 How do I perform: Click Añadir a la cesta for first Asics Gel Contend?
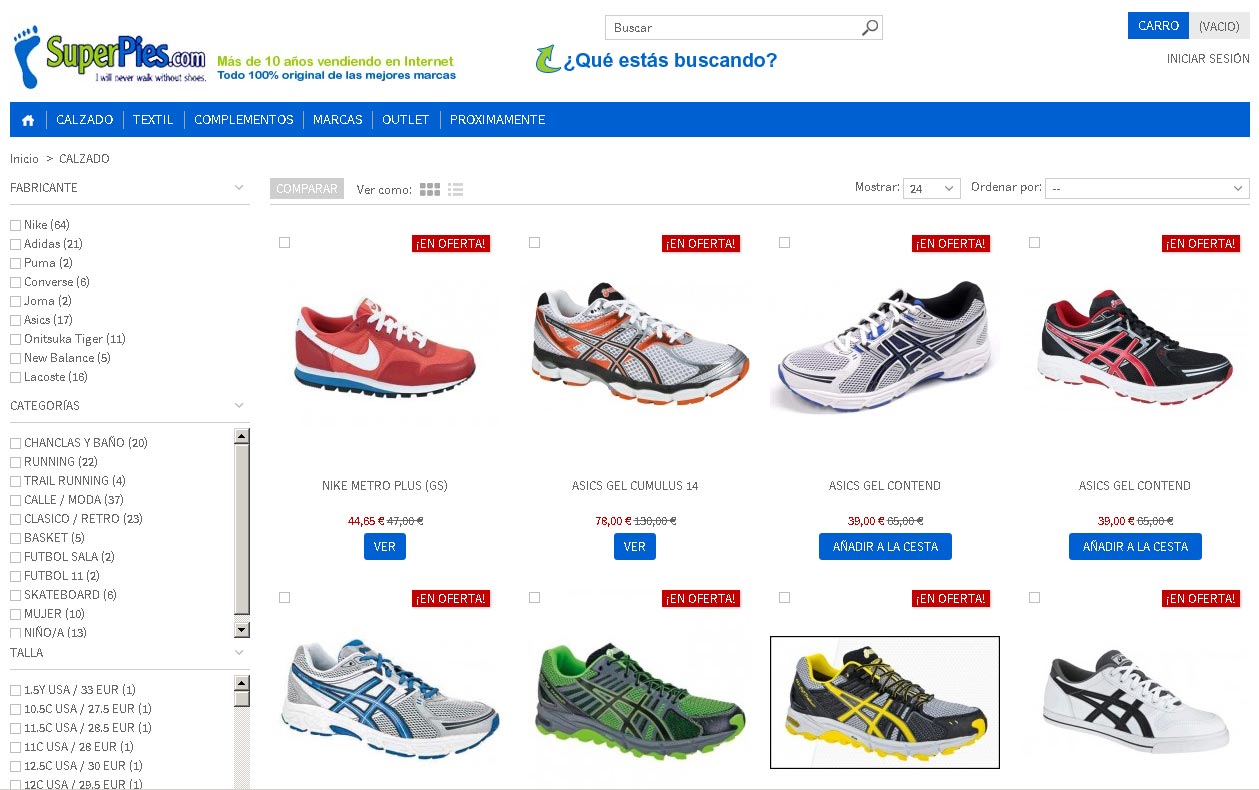885,547
